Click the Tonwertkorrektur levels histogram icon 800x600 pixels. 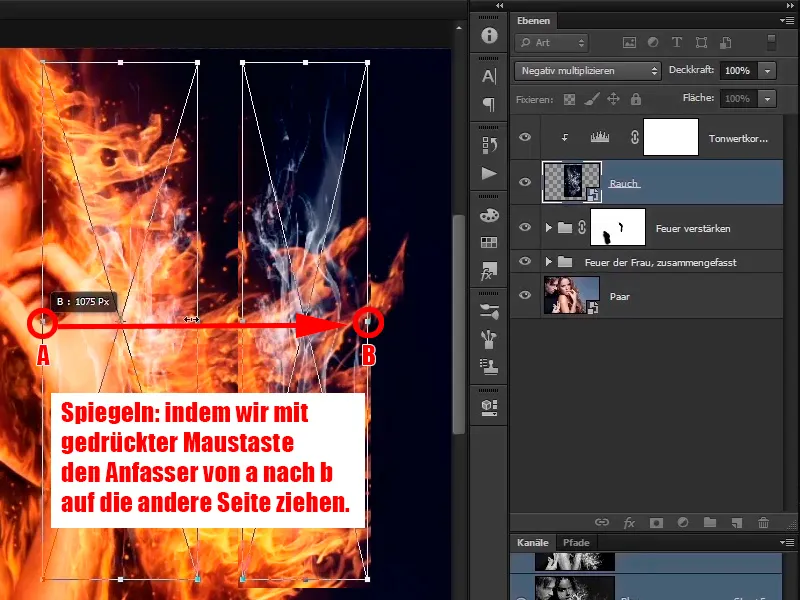600,137
